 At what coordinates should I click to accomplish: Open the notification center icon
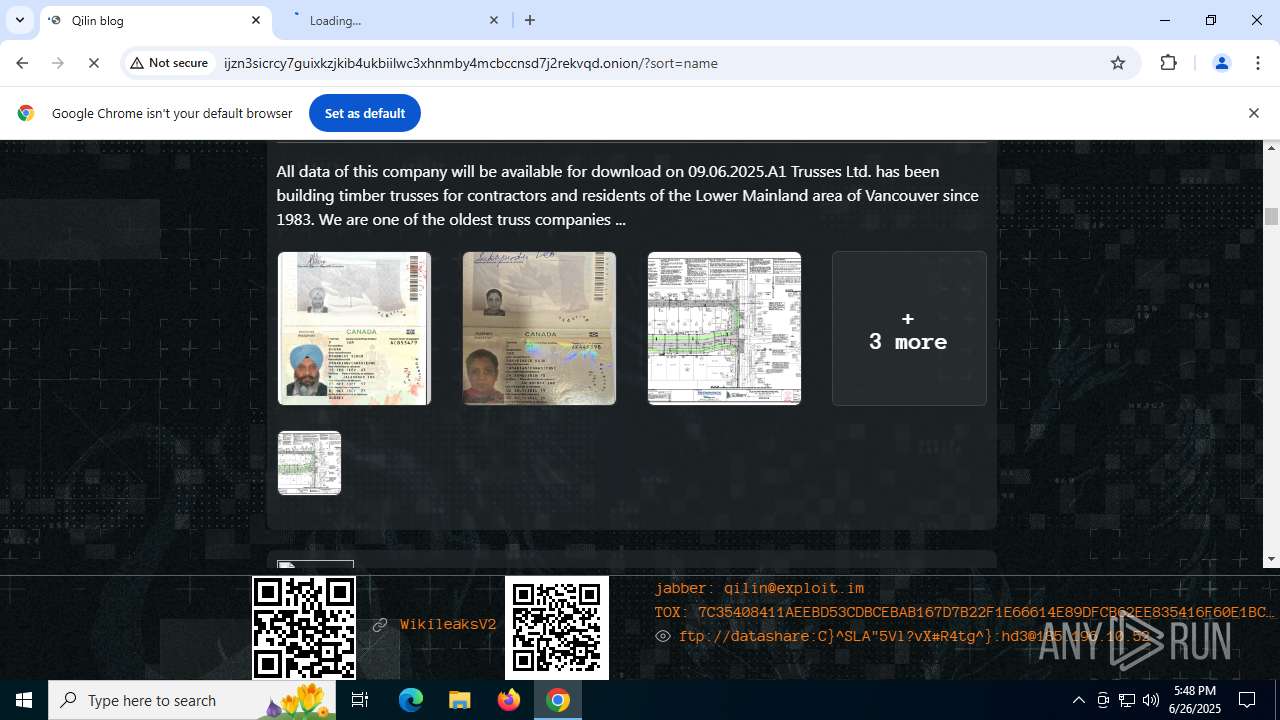click(1247, 700)
